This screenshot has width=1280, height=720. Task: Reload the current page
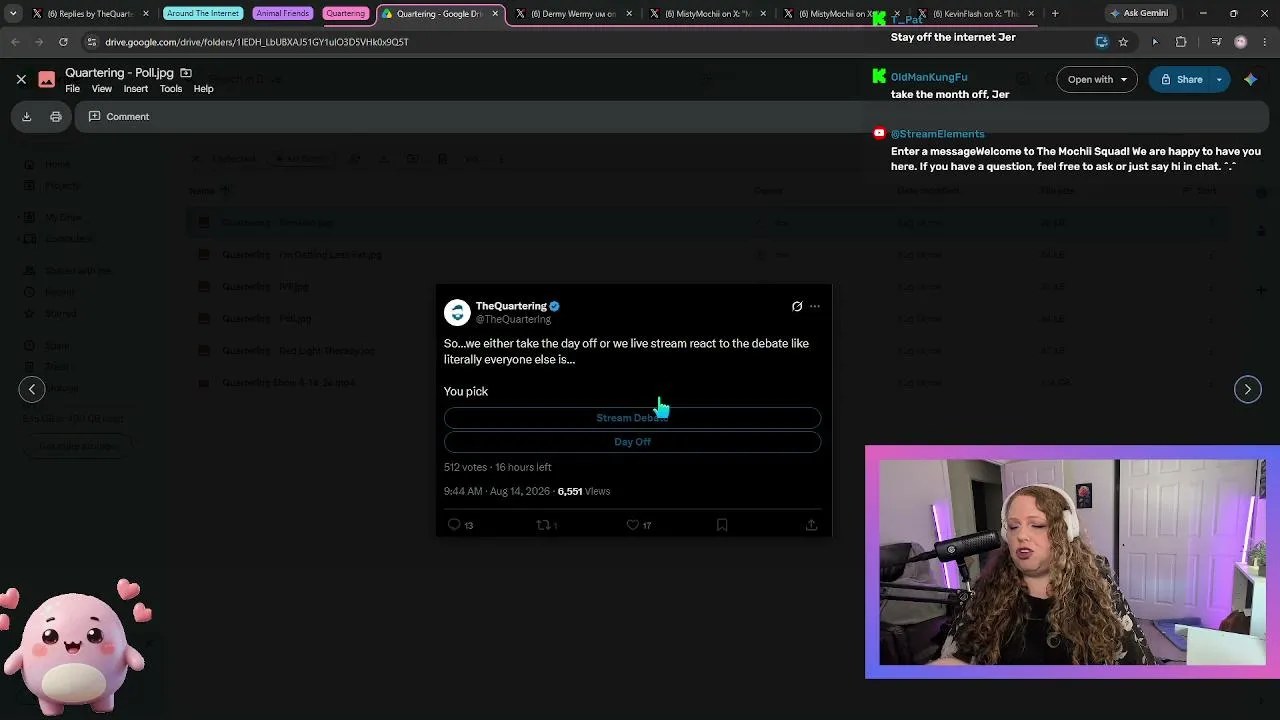63,42
